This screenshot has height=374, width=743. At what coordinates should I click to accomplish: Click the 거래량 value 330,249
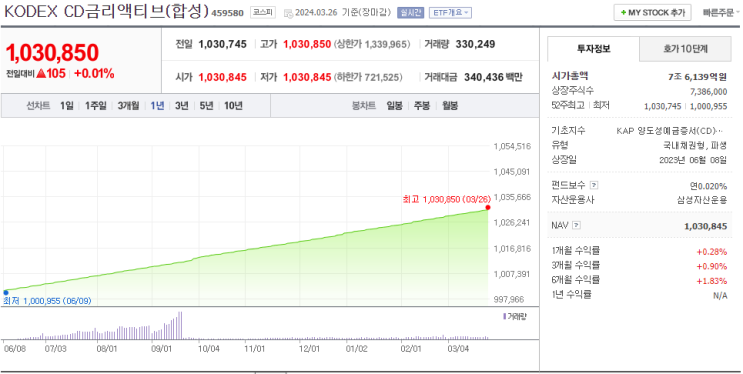[x=475, y=44]
